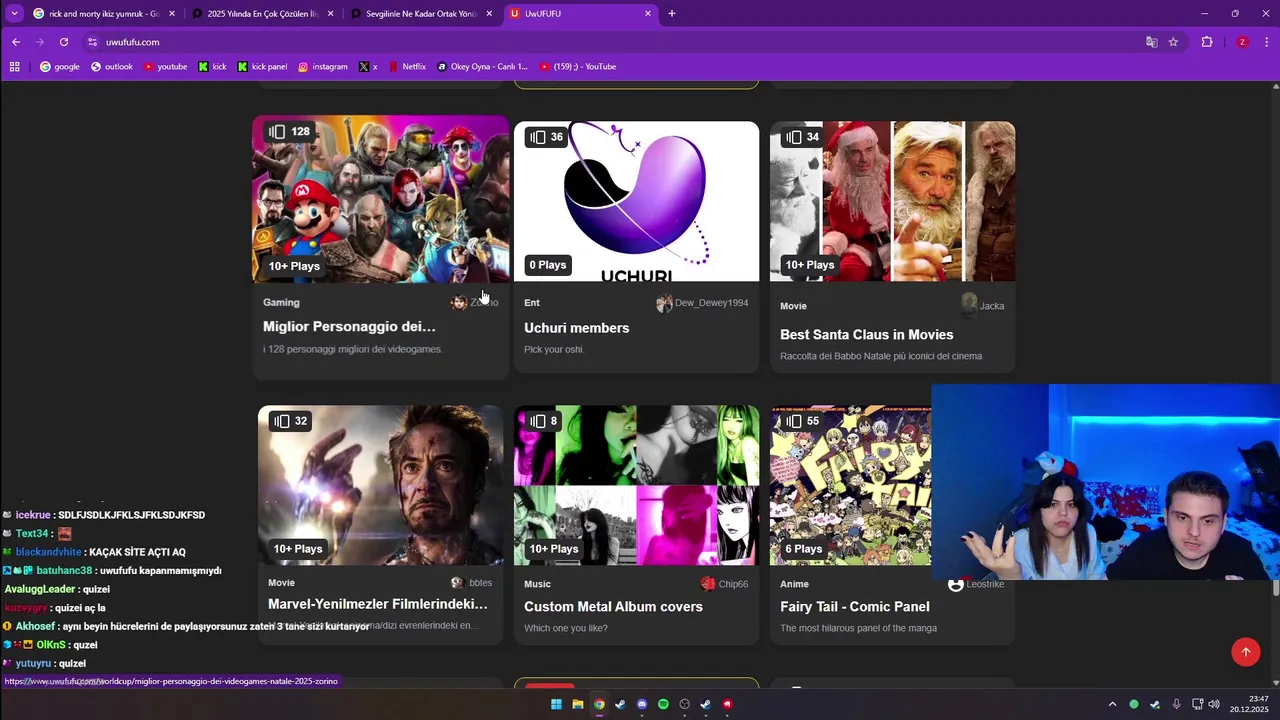Click the Uchuri members title
Image resolution: width=1280 pixels, height=720 pixels.
coord(576,328)
